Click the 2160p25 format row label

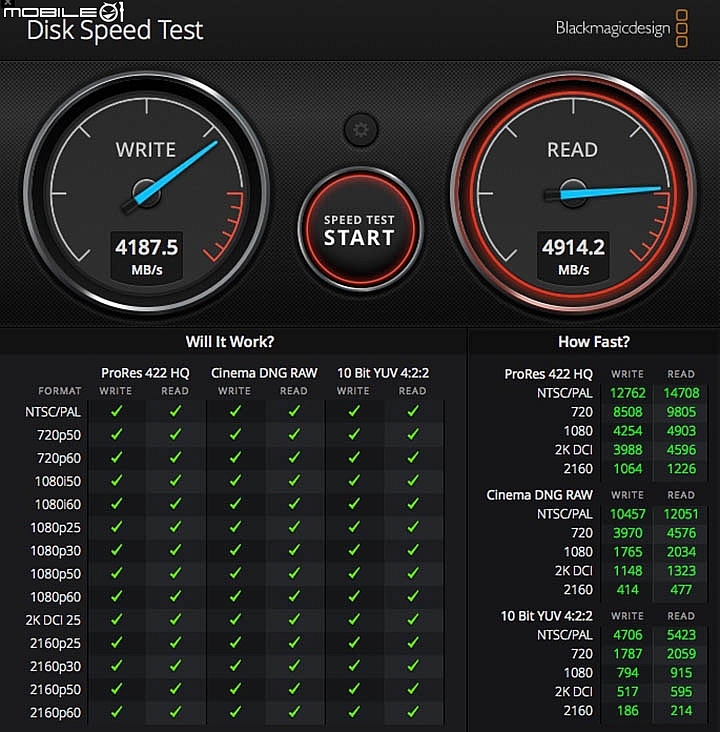click(55, 643)
